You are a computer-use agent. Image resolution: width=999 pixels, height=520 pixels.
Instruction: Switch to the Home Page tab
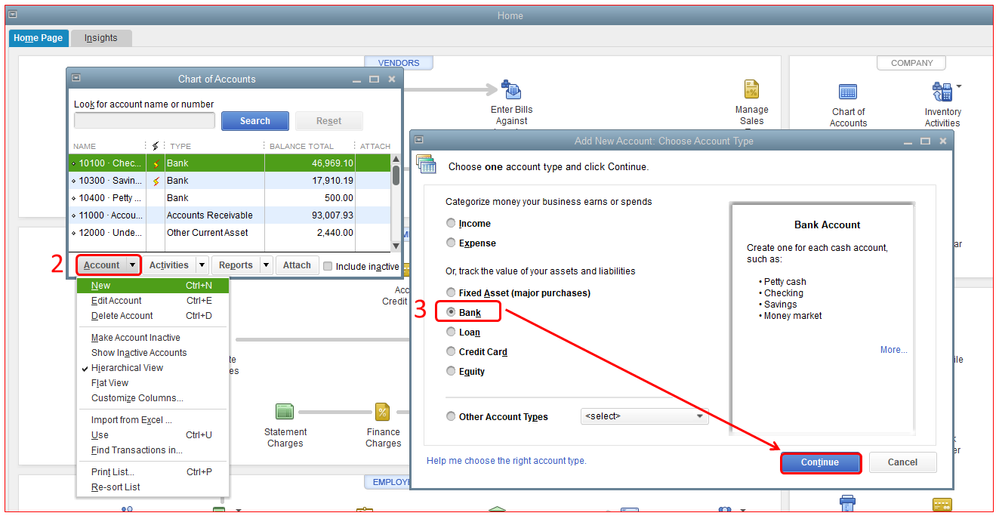[38, 38]
